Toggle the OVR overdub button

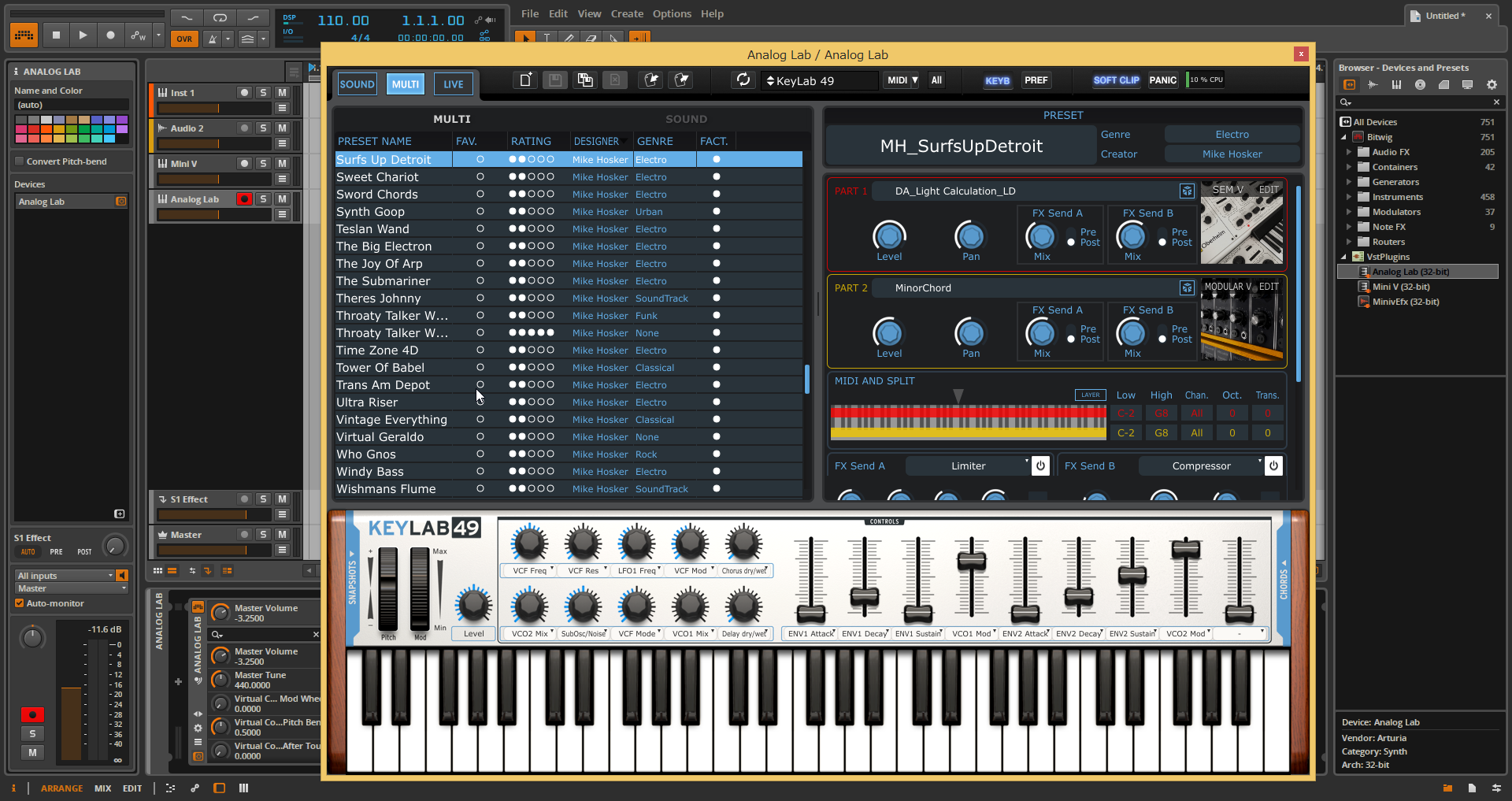[184, 39]
